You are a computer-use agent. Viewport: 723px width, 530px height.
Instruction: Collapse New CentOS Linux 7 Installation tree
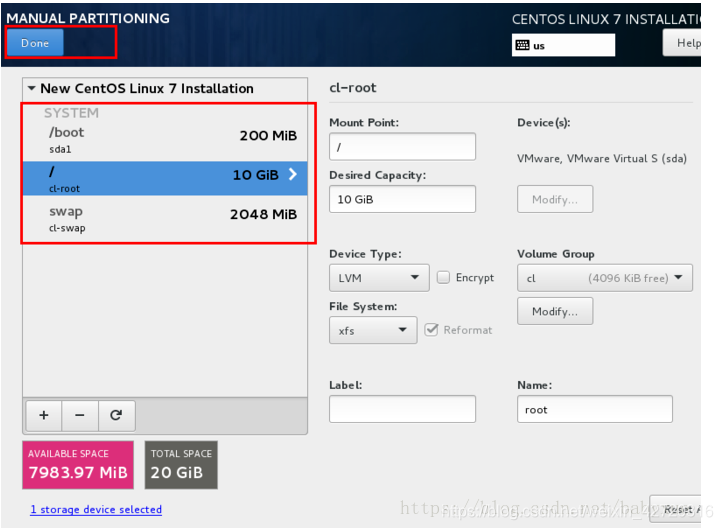tap(31, 88)
